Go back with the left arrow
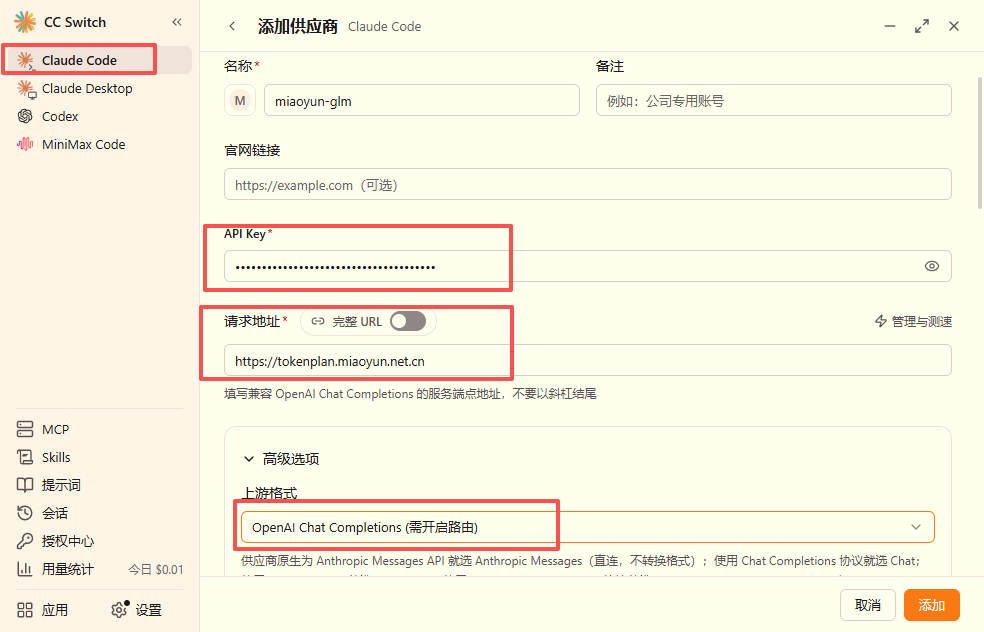984x632 pixels. pos(232,26)
